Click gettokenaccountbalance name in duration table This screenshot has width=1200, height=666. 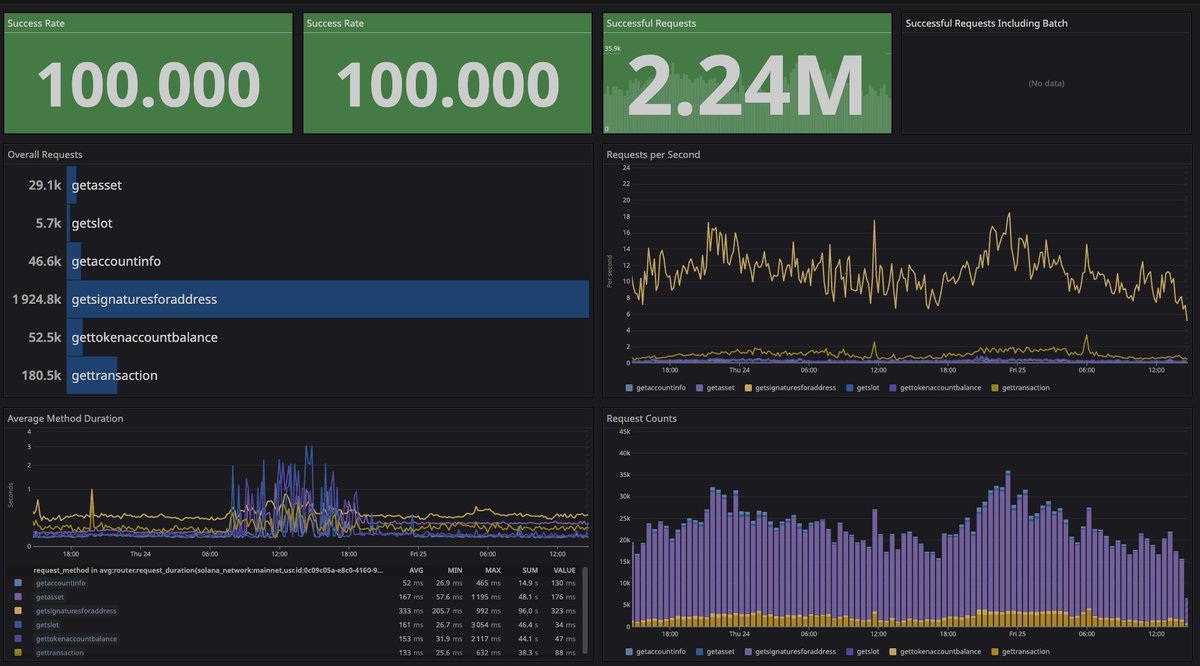(x=76, y=638)
